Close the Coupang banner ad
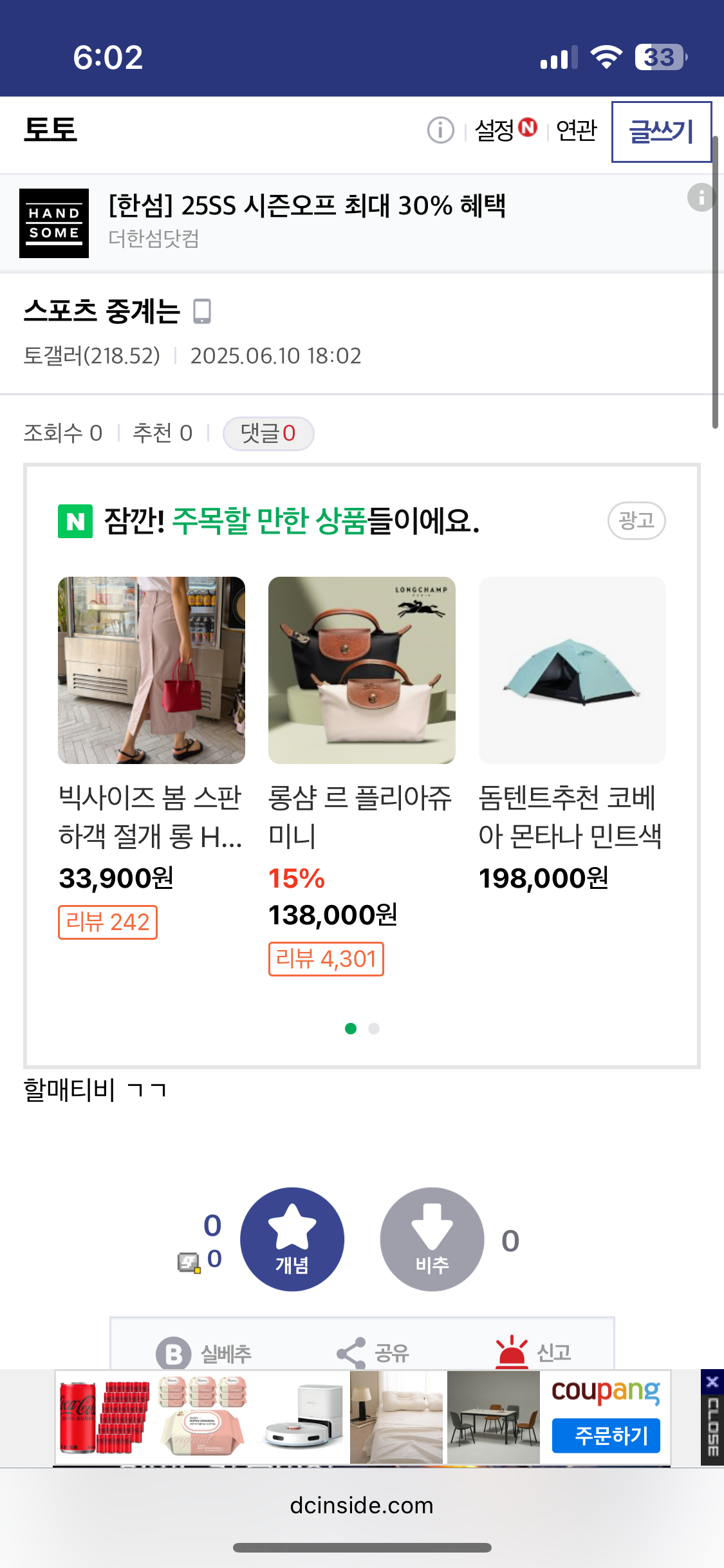The width and height of the screenshot is (724, 1568). [712, 1381]
